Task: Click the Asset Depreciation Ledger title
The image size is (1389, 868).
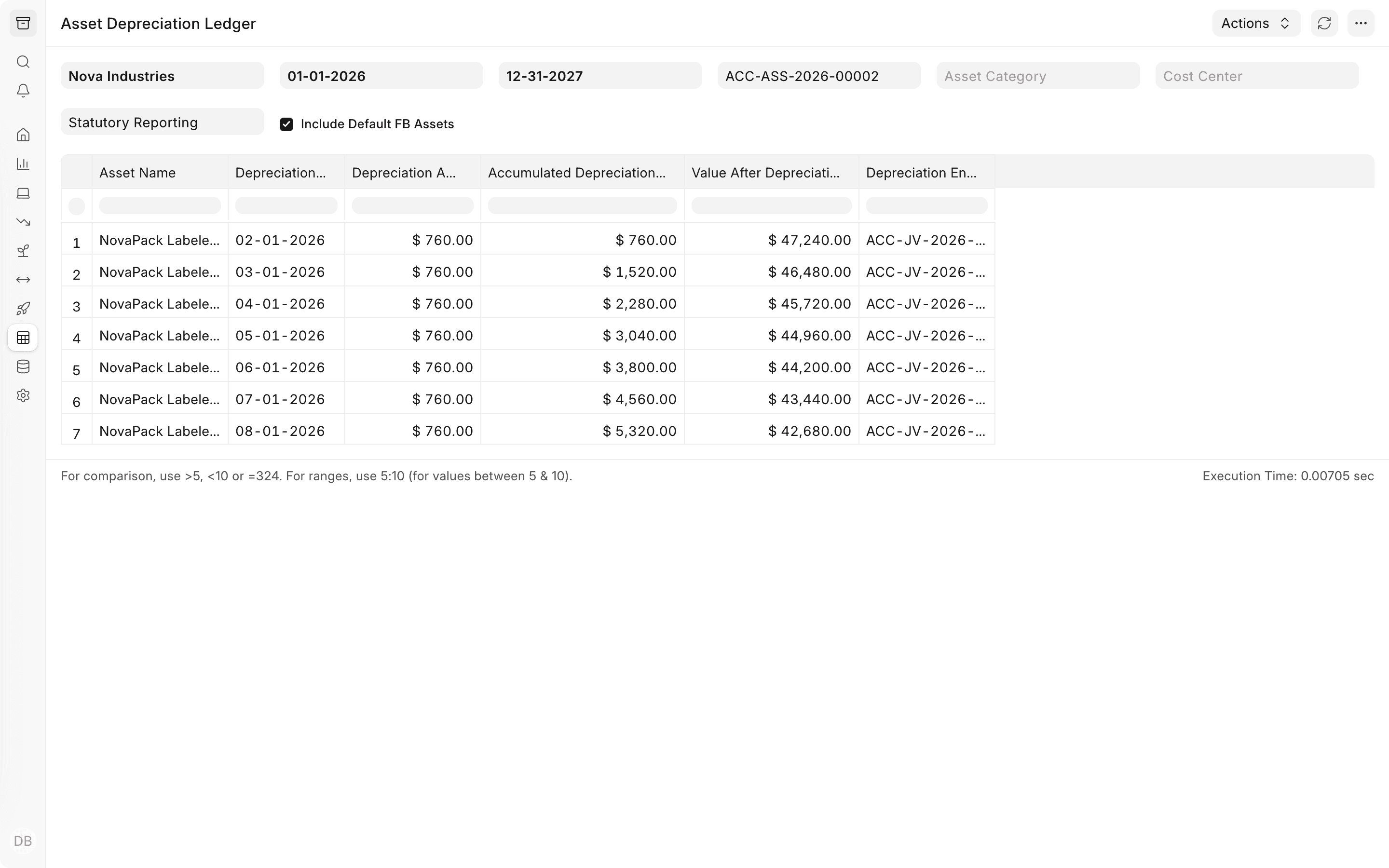Action: (158, 24)
